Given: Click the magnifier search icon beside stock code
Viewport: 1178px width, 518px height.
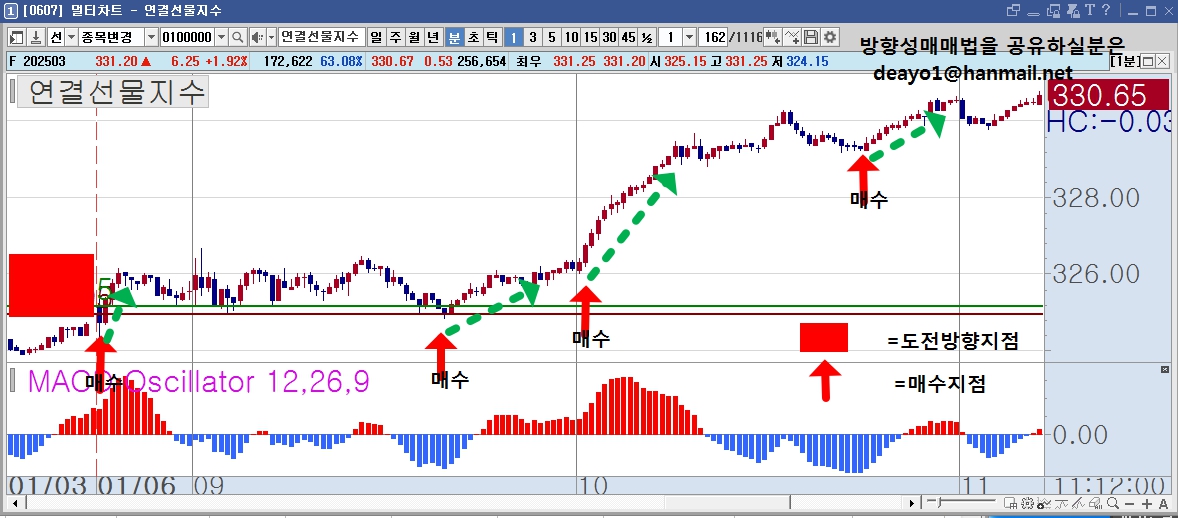Looking at the screenshot, I should [237, 37].
